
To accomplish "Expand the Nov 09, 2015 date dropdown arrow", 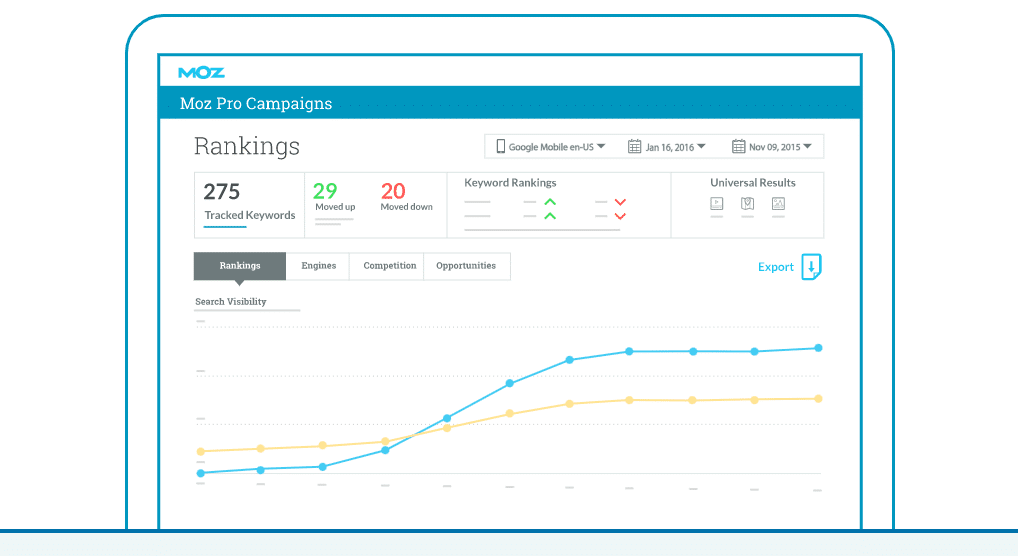I will [807, 147].
